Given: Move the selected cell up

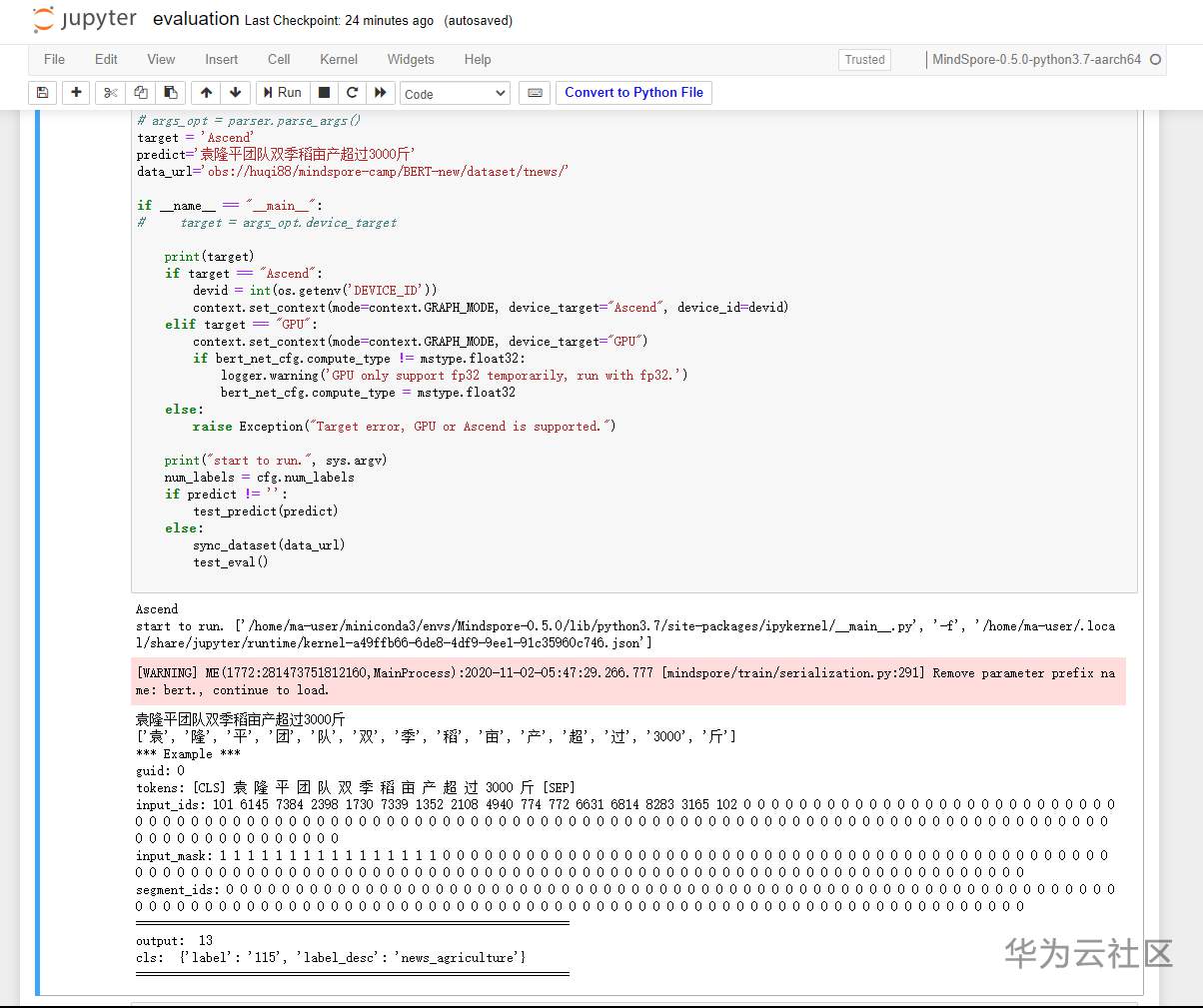Looking at the screenshot, I should (206, 92).
